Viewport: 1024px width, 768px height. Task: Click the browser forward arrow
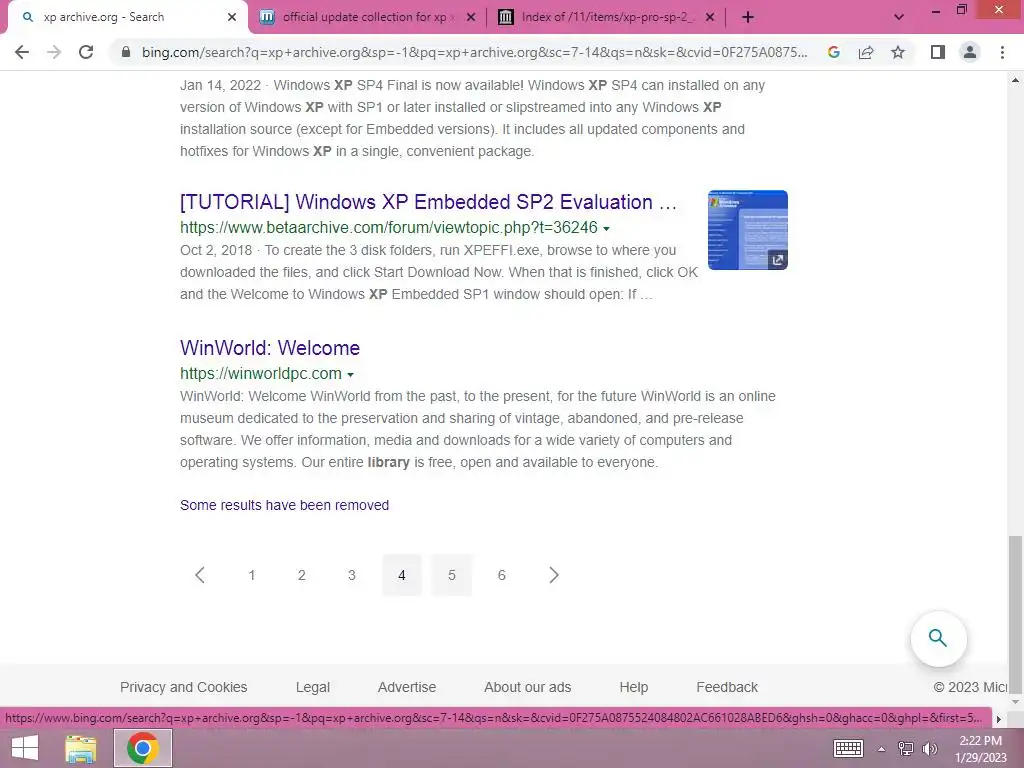54,52
